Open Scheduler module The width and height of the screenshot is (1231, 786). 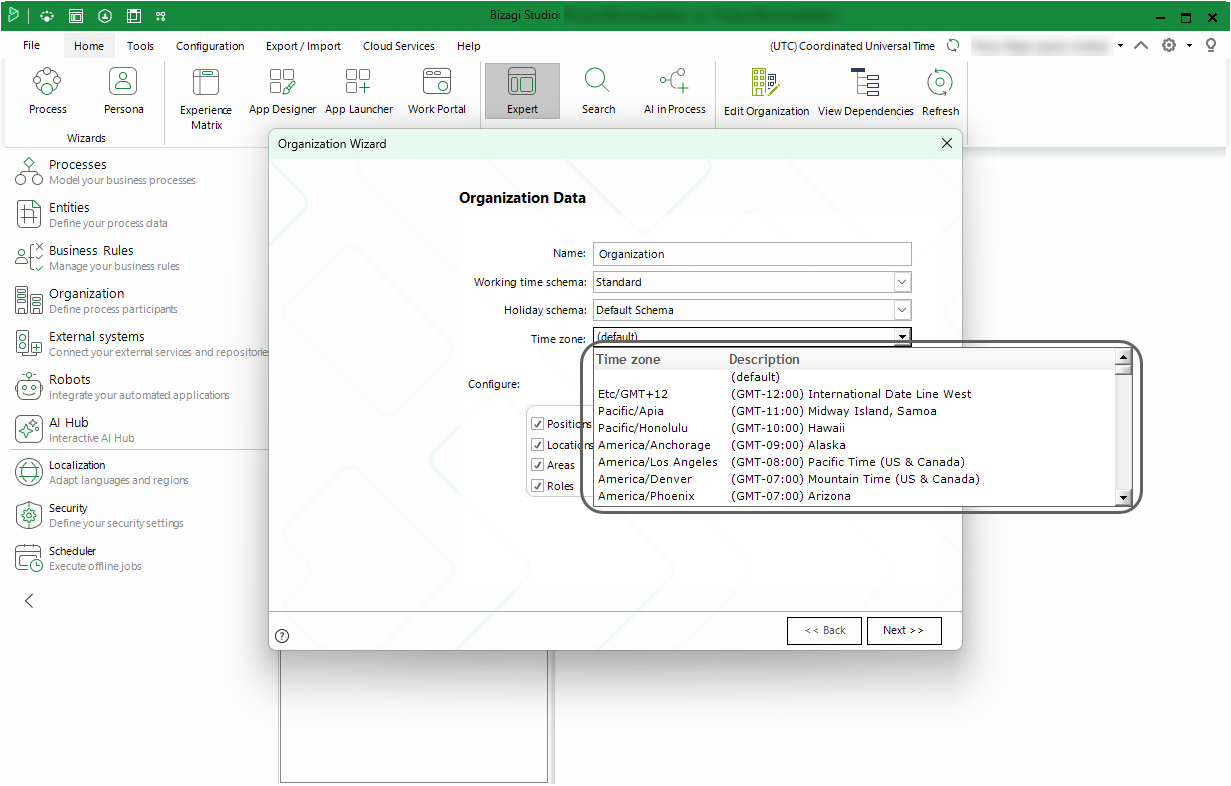pos(78,558)
